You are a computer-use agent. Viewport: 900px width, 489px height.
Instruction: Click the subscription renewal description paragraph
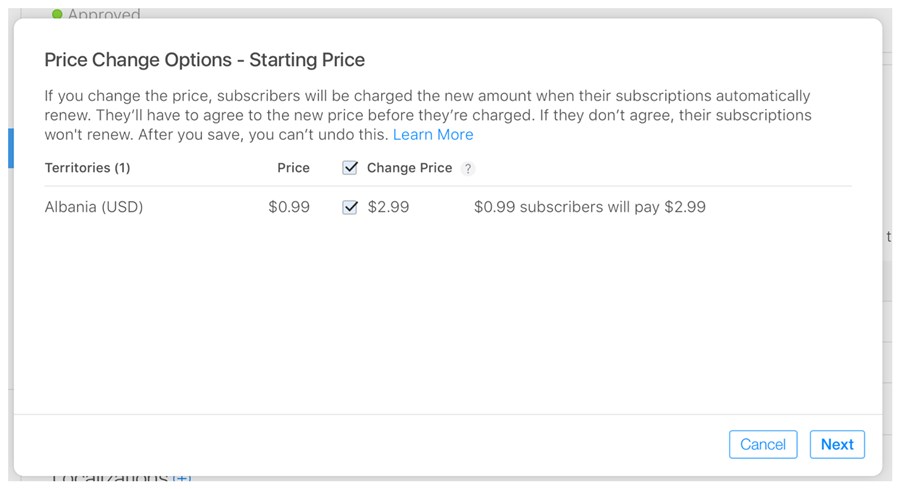tap(428, 115)
